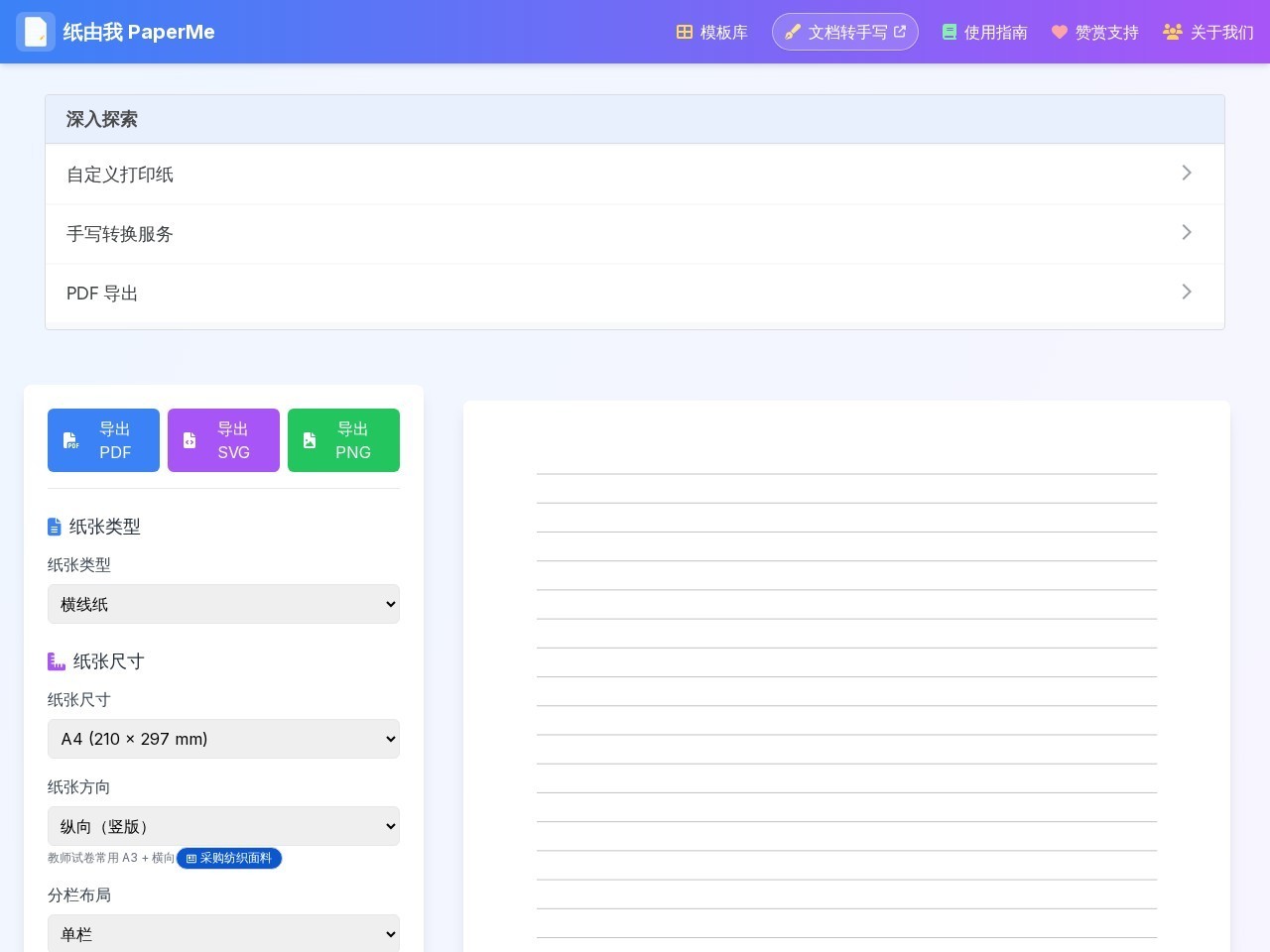Open the 纸张类型 dropdown showing 横线纸

point(223,604)
